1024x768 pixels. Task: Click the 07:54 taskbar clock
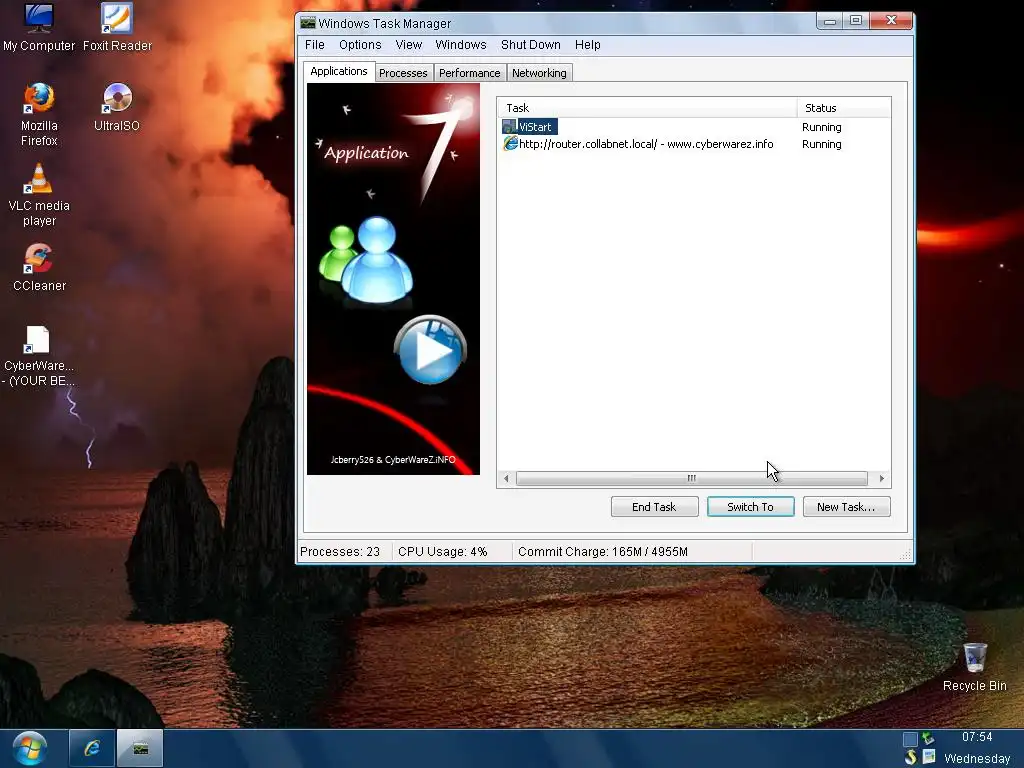[x=976, y=737]
